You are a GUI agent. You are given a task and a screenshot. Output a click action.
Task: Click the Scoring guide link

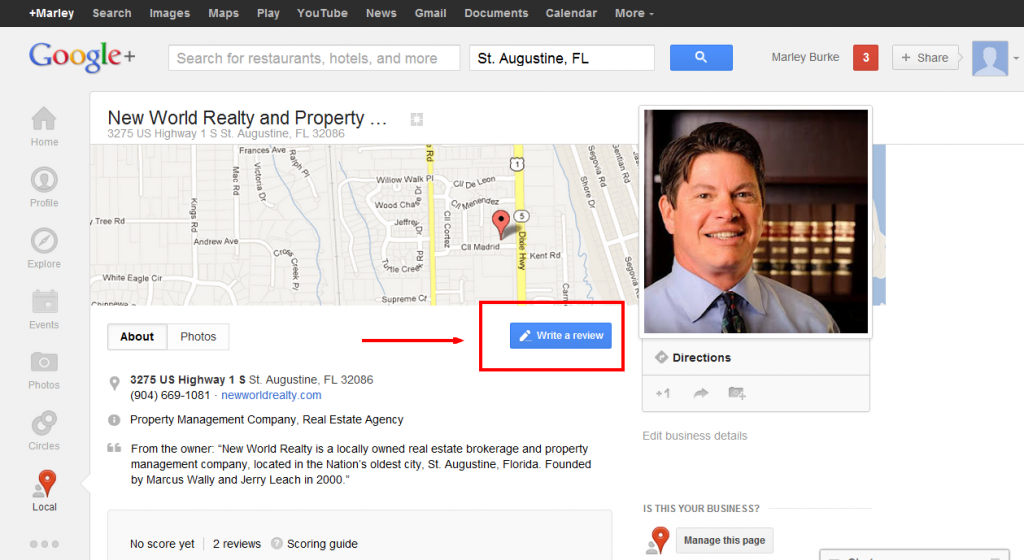322,544
